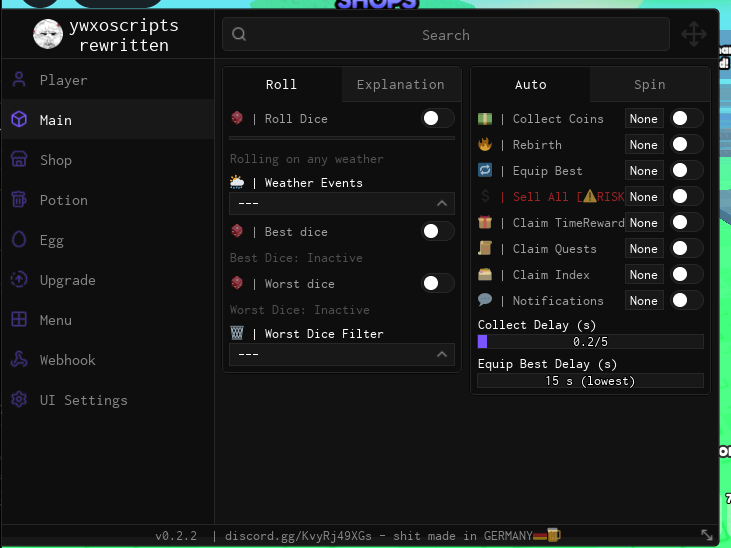
Task: Click the v0.2.2 version text
Action: 176,536
